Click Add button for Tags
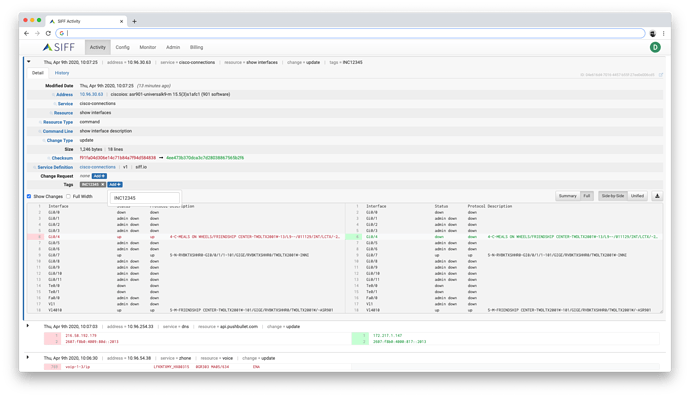Image resolution: width=690 pixels, height=396 pixels. pos(115,184)
